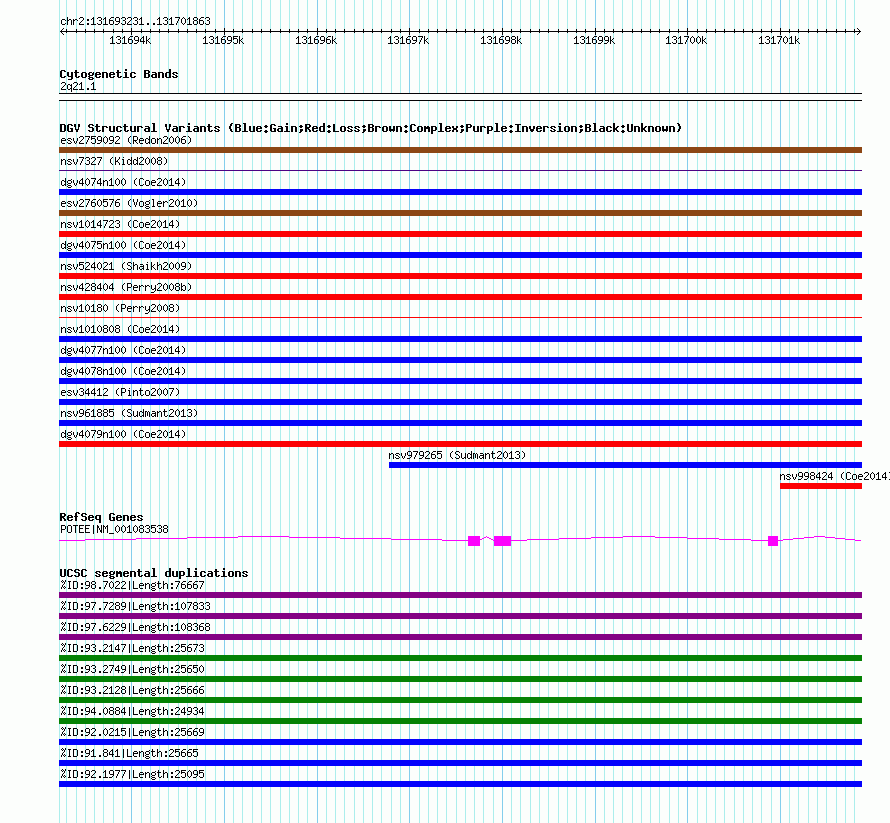890x823 pixels.
Task: Click the brown esv2760576 complex bar
Action: [460, 213]
